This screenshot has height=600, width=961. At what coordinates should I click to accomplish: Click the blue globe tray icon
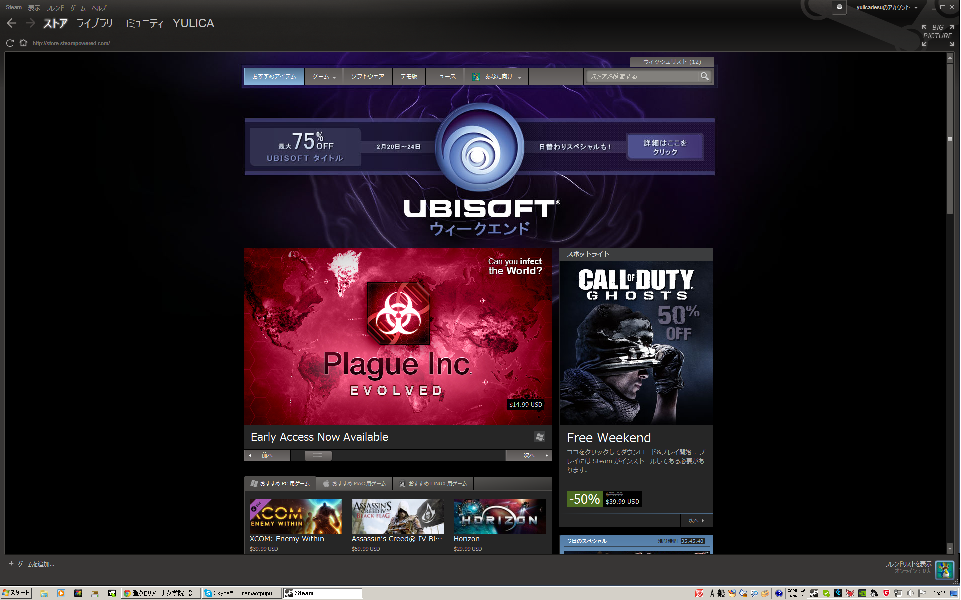[778, 593]
